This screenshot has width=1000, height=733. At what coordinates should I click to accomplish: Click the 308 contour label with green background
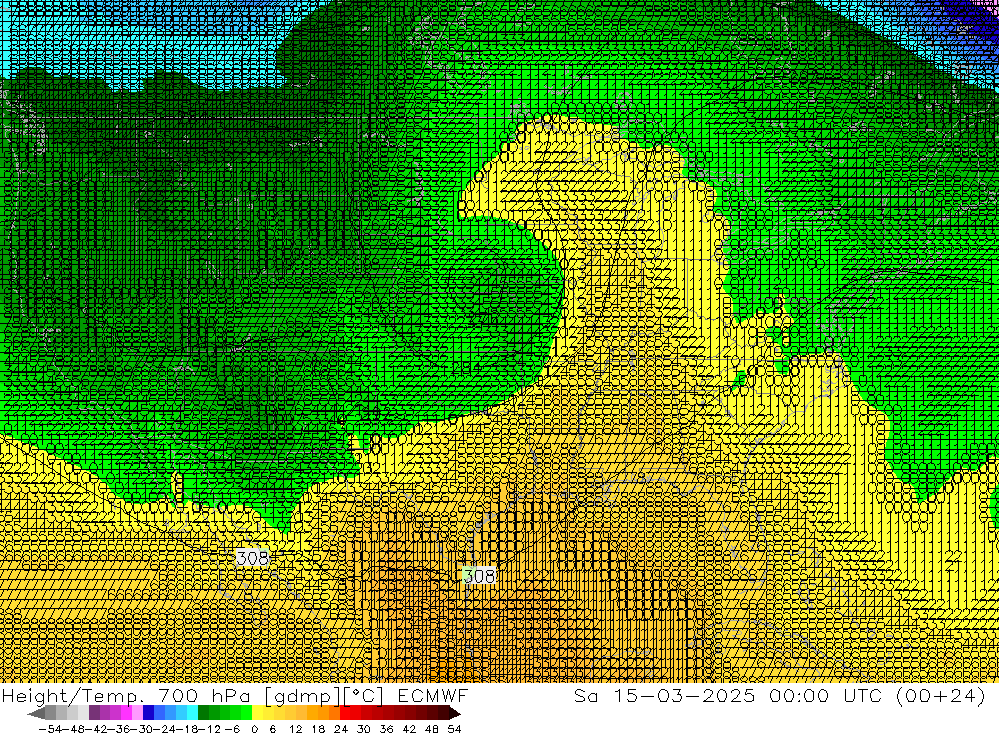click(x=479, y=576)
